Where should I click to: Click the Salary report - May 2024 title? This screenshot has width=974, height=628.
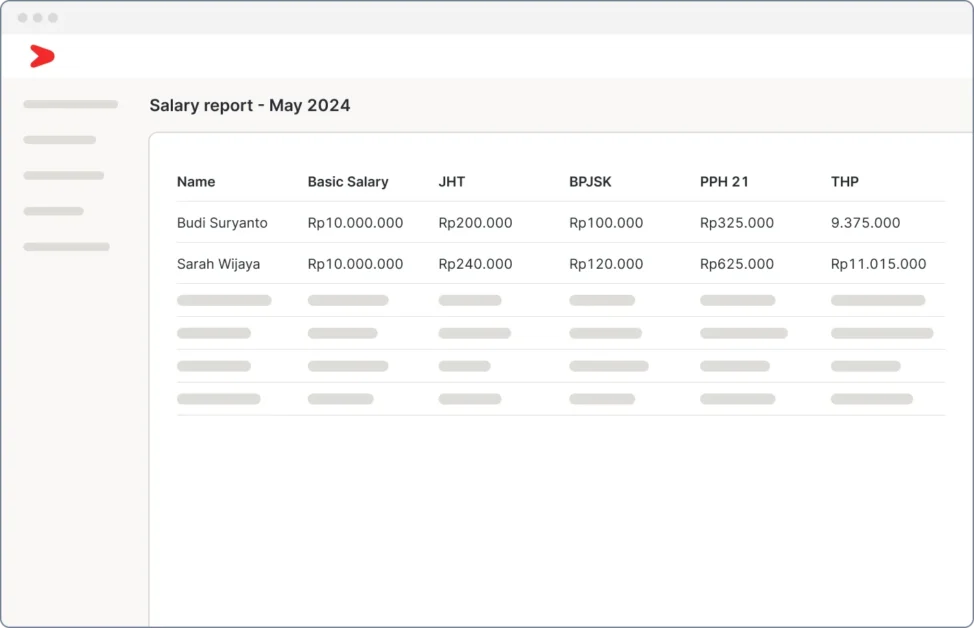(x=249, y=105)
